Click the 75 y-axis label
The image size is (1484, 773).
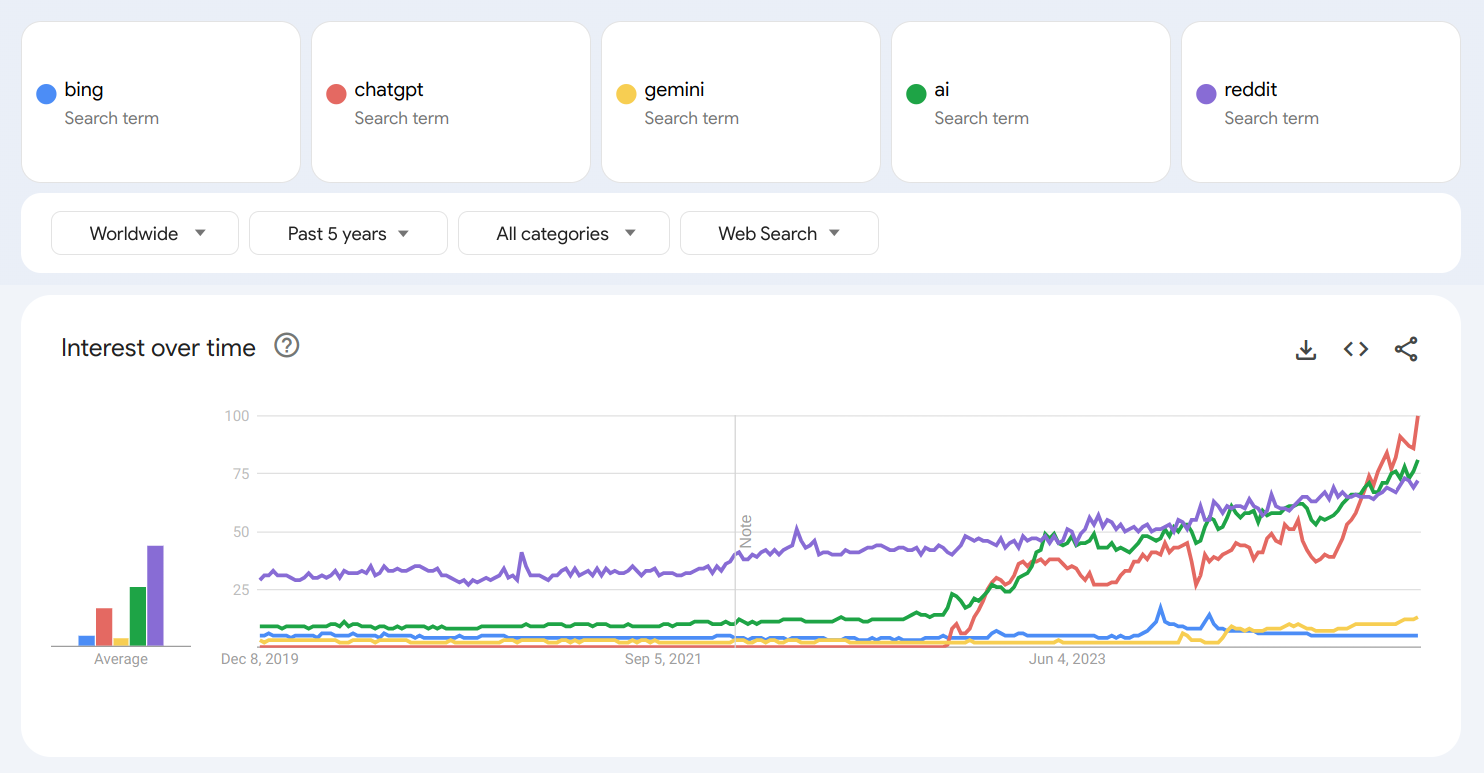(241, 473)
